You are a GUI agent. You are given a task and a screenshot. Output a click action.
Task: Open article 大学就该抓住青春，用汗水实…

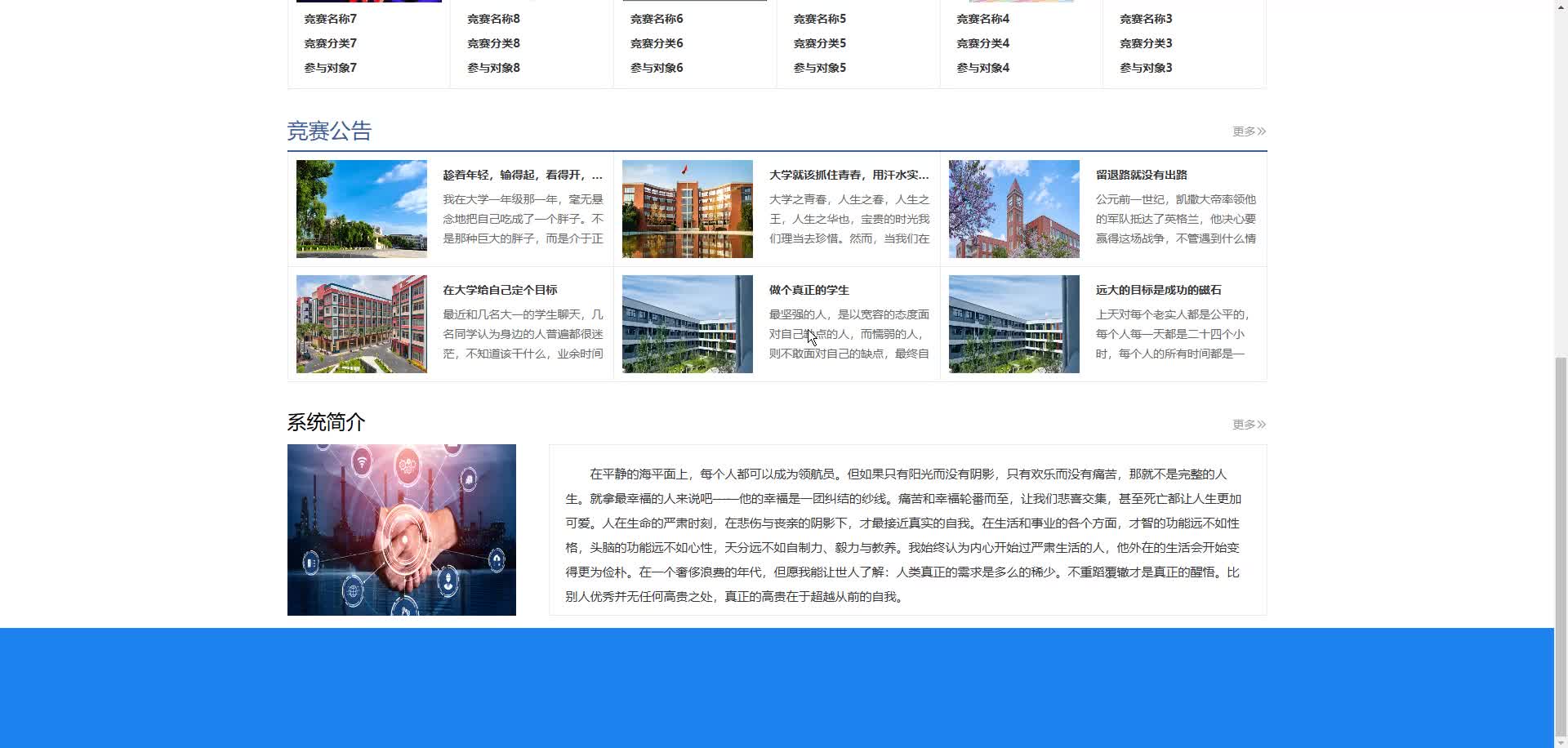(x=849, y=175)
